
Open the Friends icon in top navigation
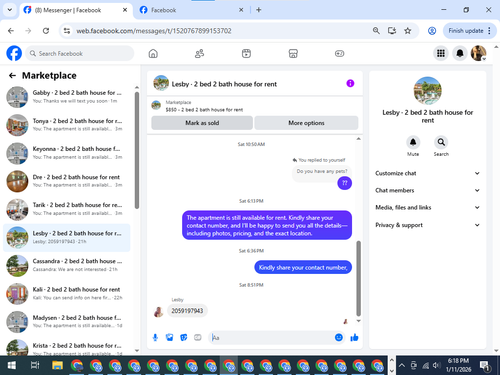tap(199, 53)
